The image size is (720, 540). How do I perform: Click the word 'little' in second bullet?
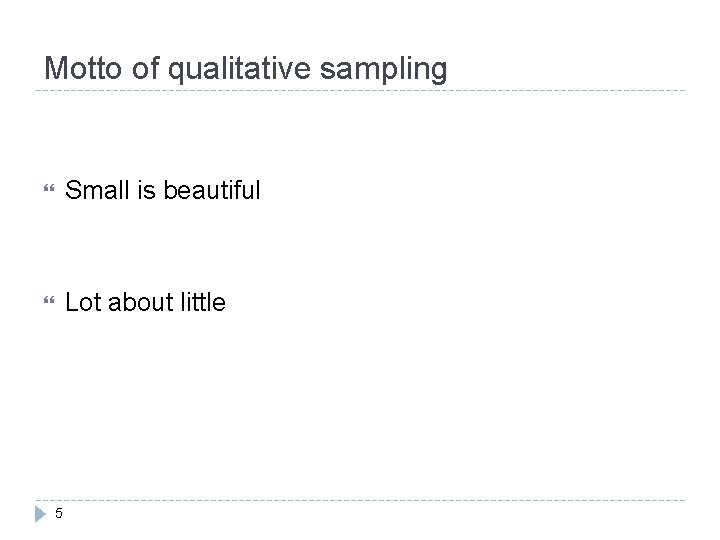199,301
